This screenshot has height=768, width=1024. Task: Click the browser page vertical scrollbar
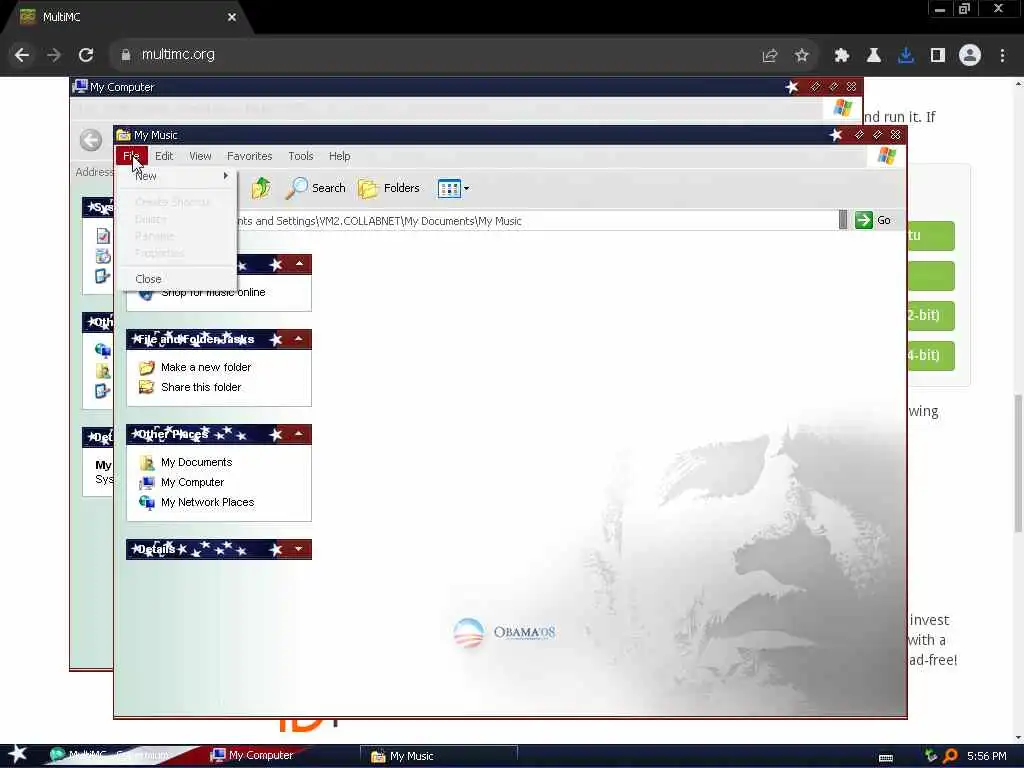pyautogui.click(x=1018, y=464)
